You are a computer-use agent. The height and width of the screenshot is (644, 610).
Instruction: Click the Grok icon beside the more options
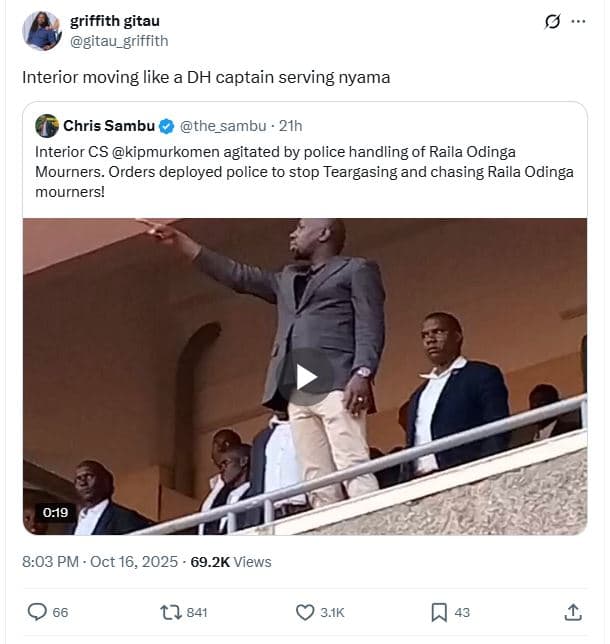[x=551, y=21]
